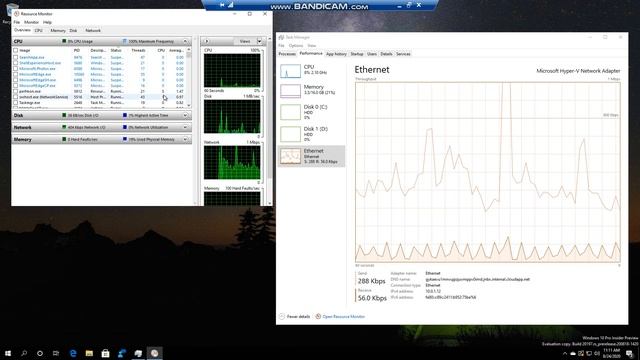Click the Task Manager title bar icon
640x360 pixels.
tap(281, 37)
